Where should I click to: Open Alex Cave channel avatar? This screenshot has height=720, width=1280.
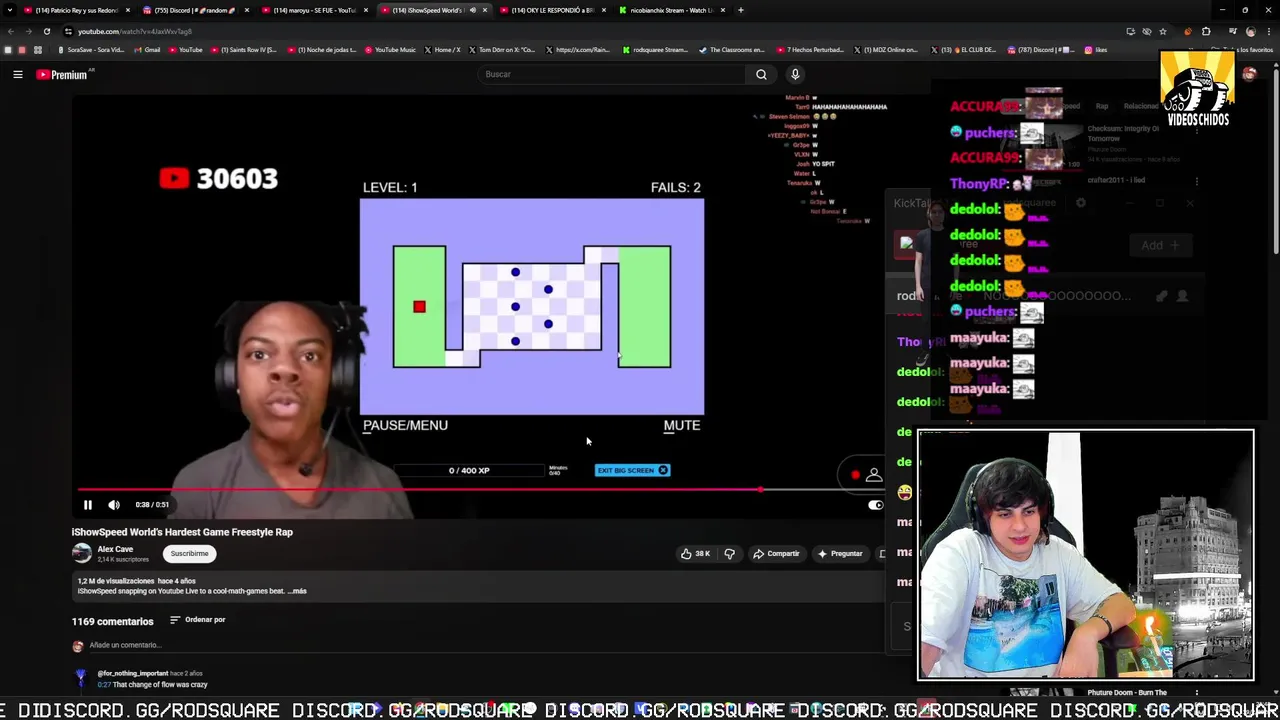pos(82,553)
